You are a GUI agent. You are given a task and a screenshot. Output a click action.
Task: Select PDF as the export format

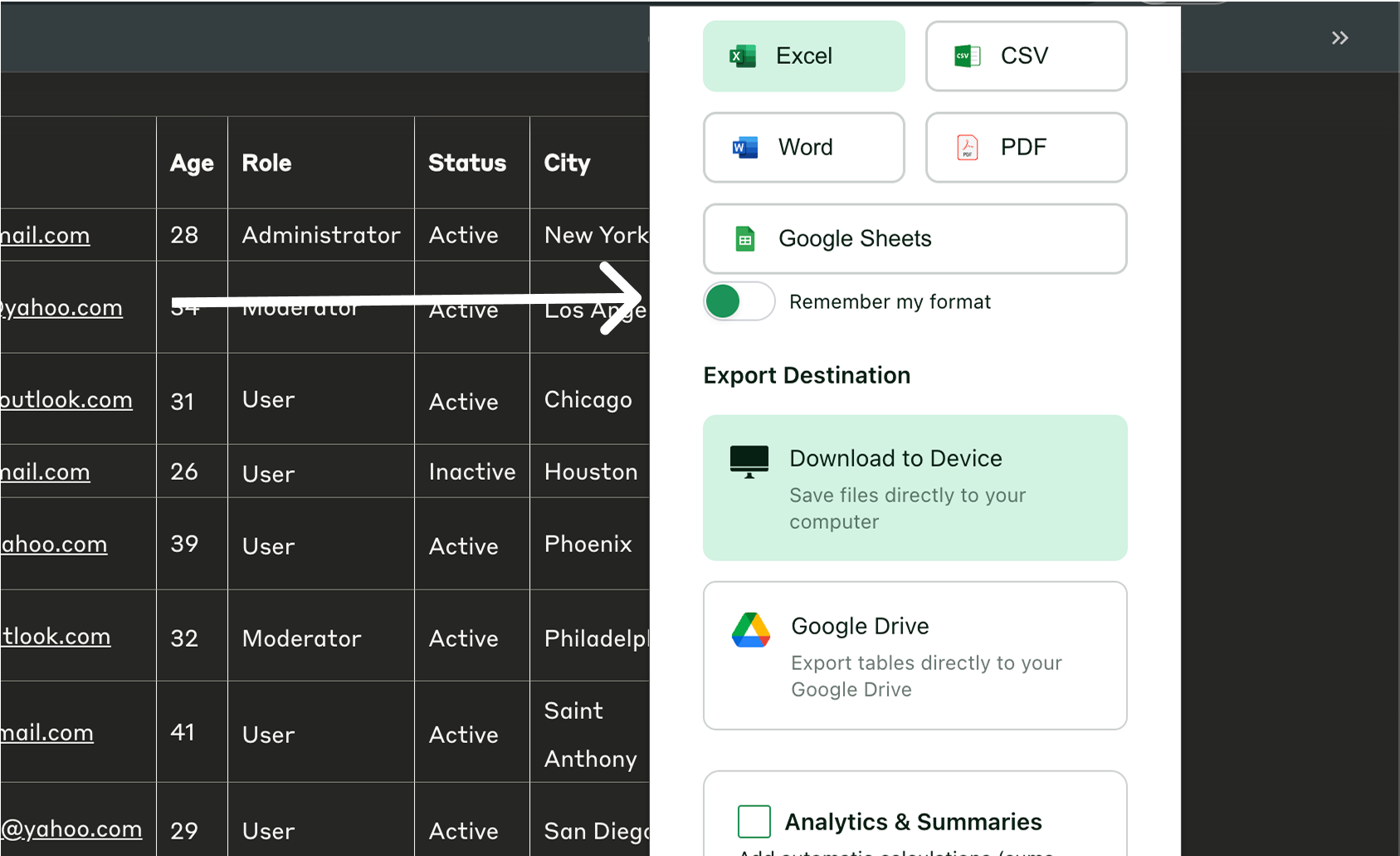click(x=1026, y=147)
